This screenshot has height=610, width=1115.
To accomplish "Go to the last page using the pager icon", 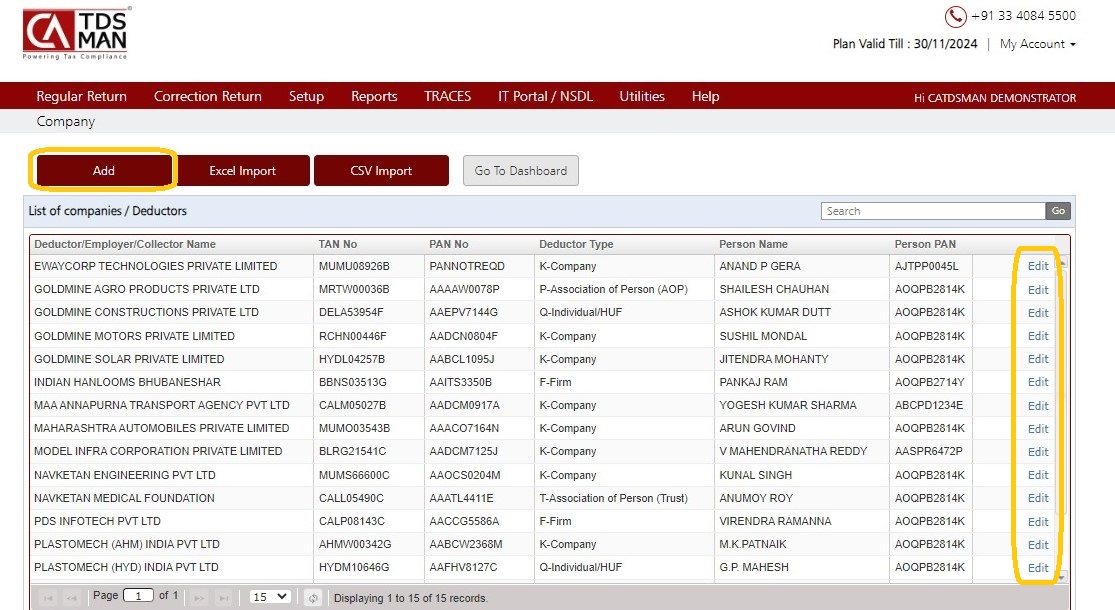I will [223, 598].
